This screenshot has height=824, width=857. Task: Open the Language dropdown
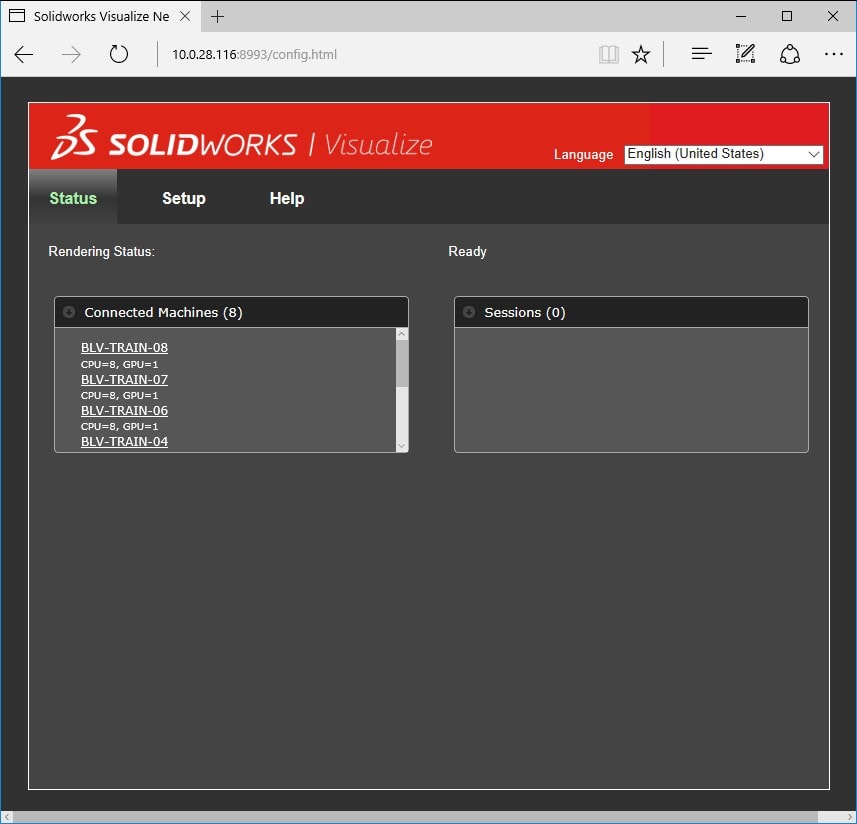(x=723, y=154)
